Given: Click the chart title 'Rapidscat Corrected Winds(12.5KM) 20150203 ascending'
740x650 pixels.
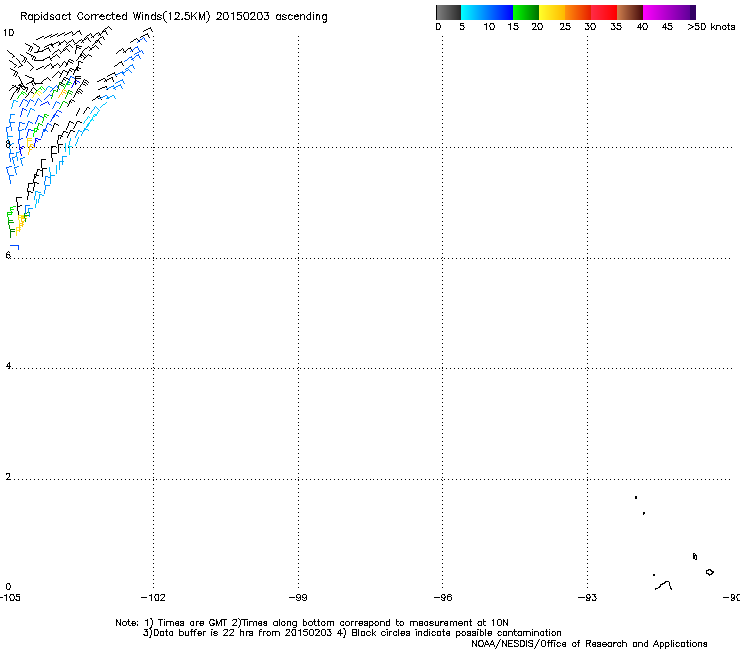Looking at the screenshot, I should [x=174, y=16].
